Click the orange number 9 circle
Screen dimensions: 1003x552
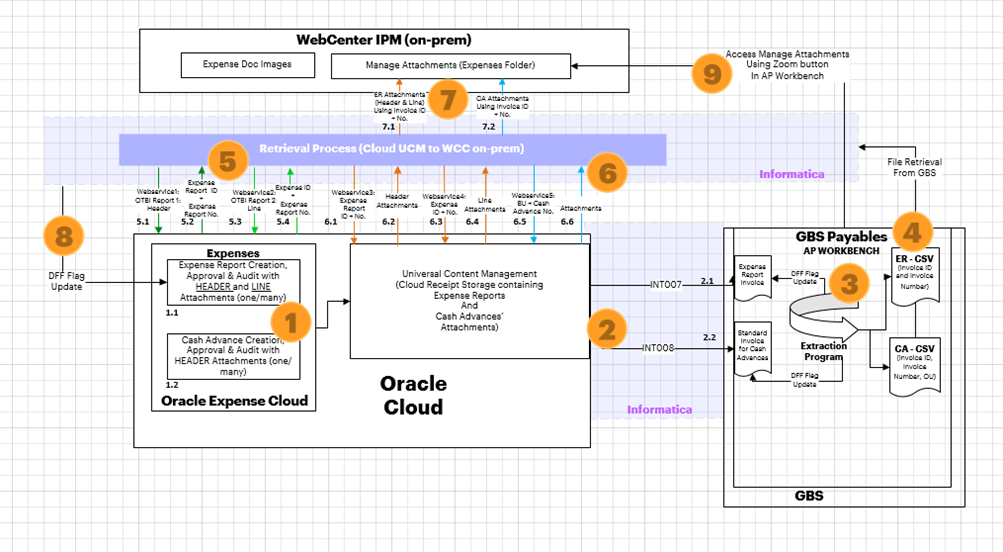coord(711,73)
